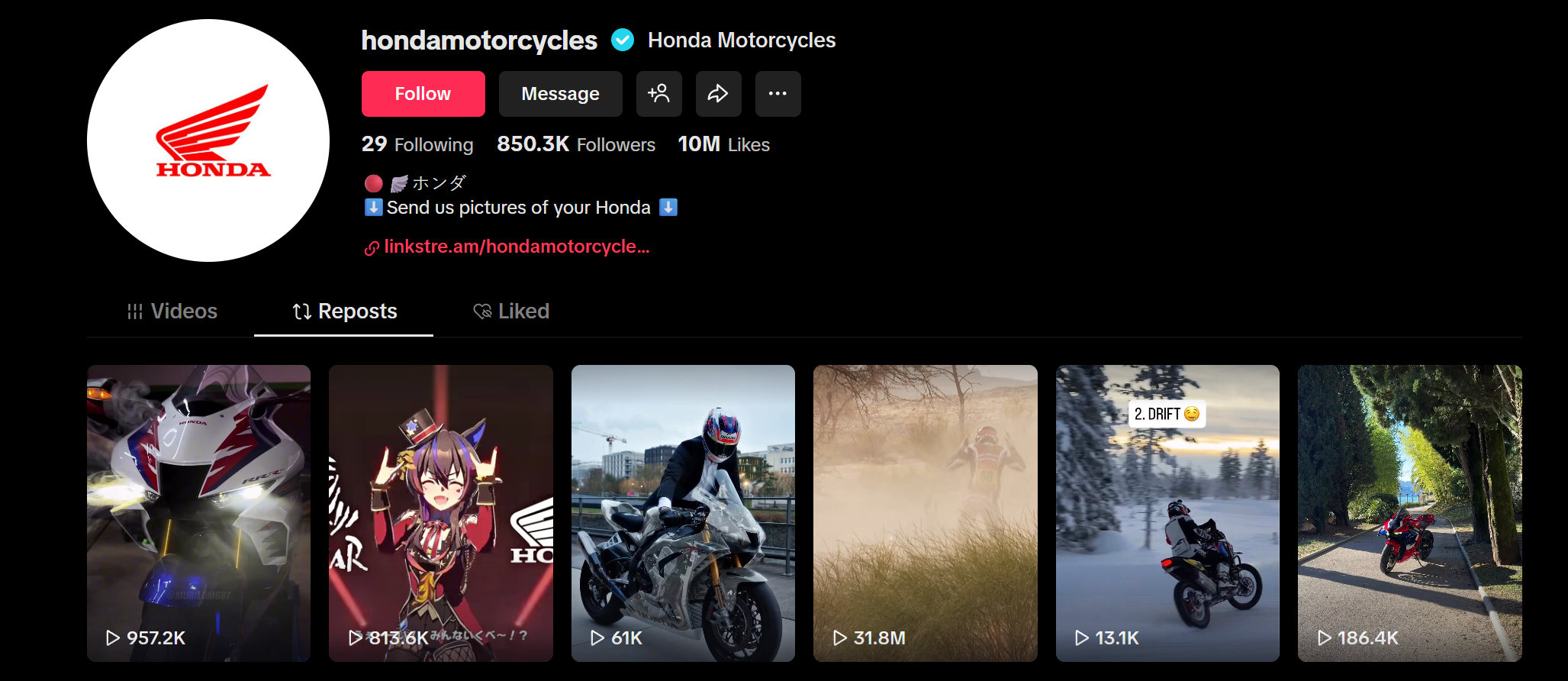Open the red motorcycle video with 186.4K views

(1410, 513)
